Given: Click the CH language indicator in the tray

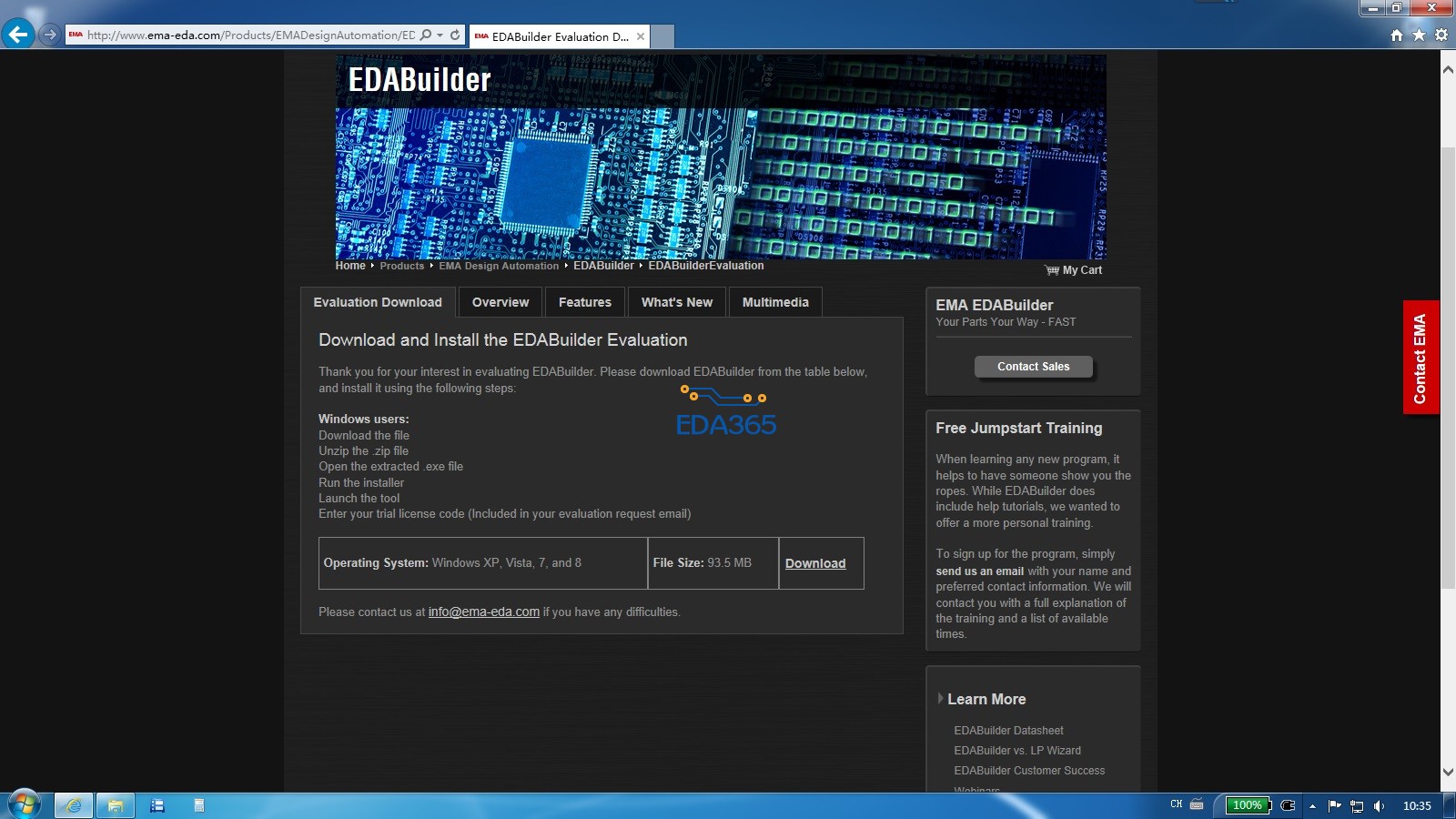Looking at the screenshot, I should point(1176,804).
